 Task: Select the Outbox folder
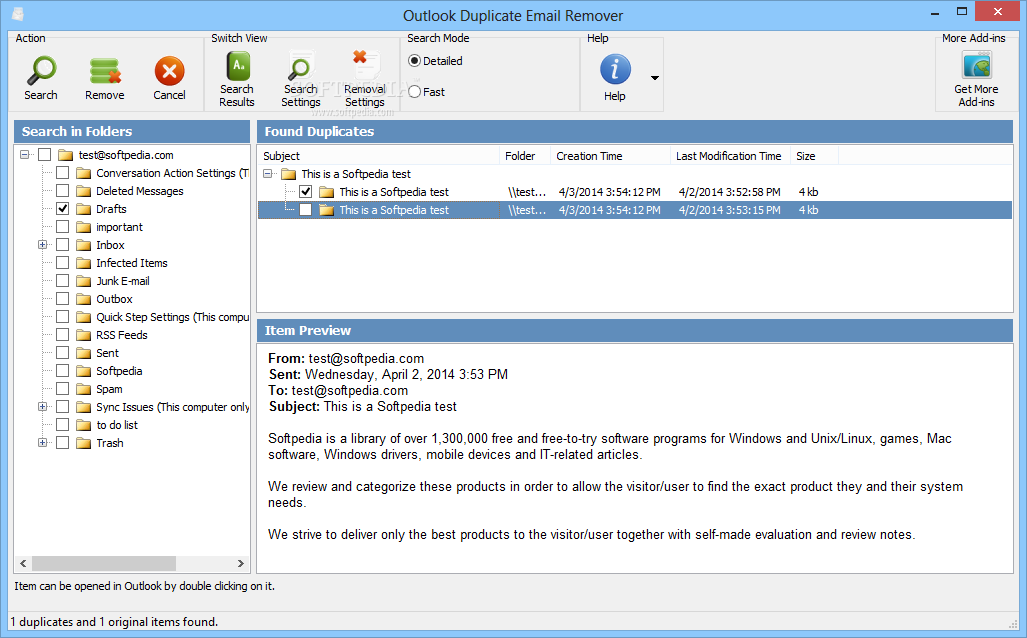[x=115, y=299]
